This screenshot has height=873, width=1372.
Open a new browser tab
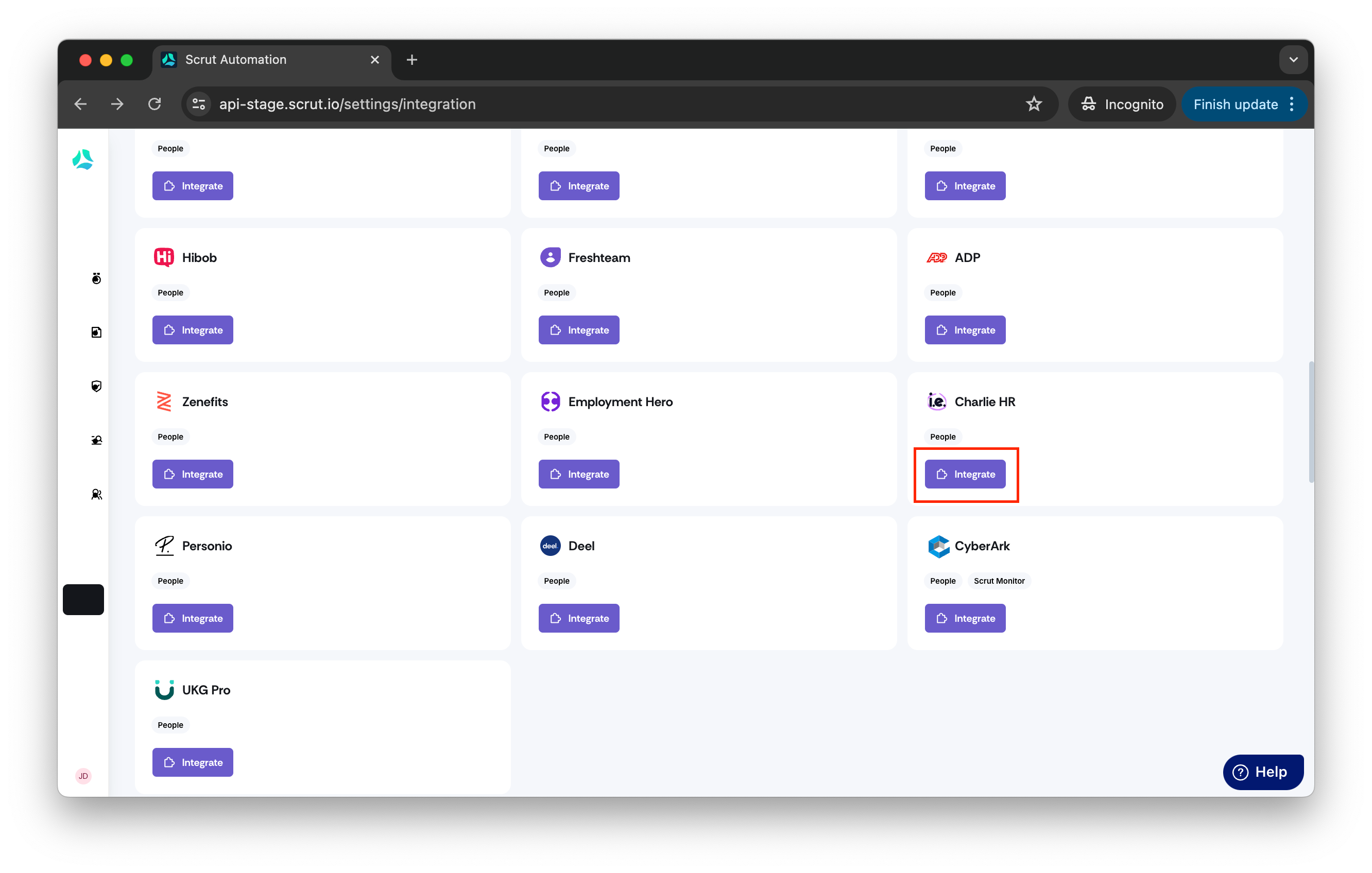coord(412,60)
